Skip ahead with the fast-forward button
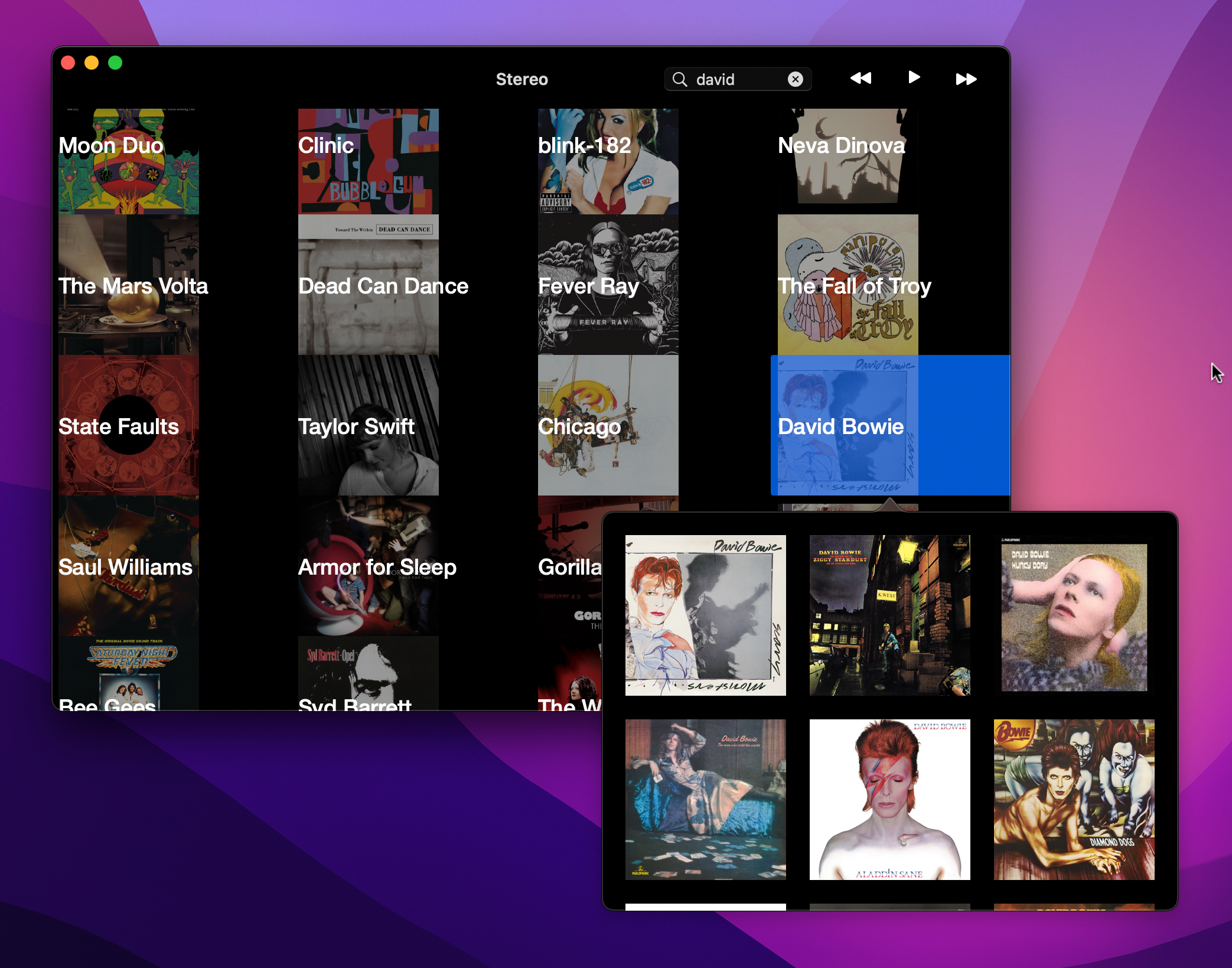 pos(966,79)
